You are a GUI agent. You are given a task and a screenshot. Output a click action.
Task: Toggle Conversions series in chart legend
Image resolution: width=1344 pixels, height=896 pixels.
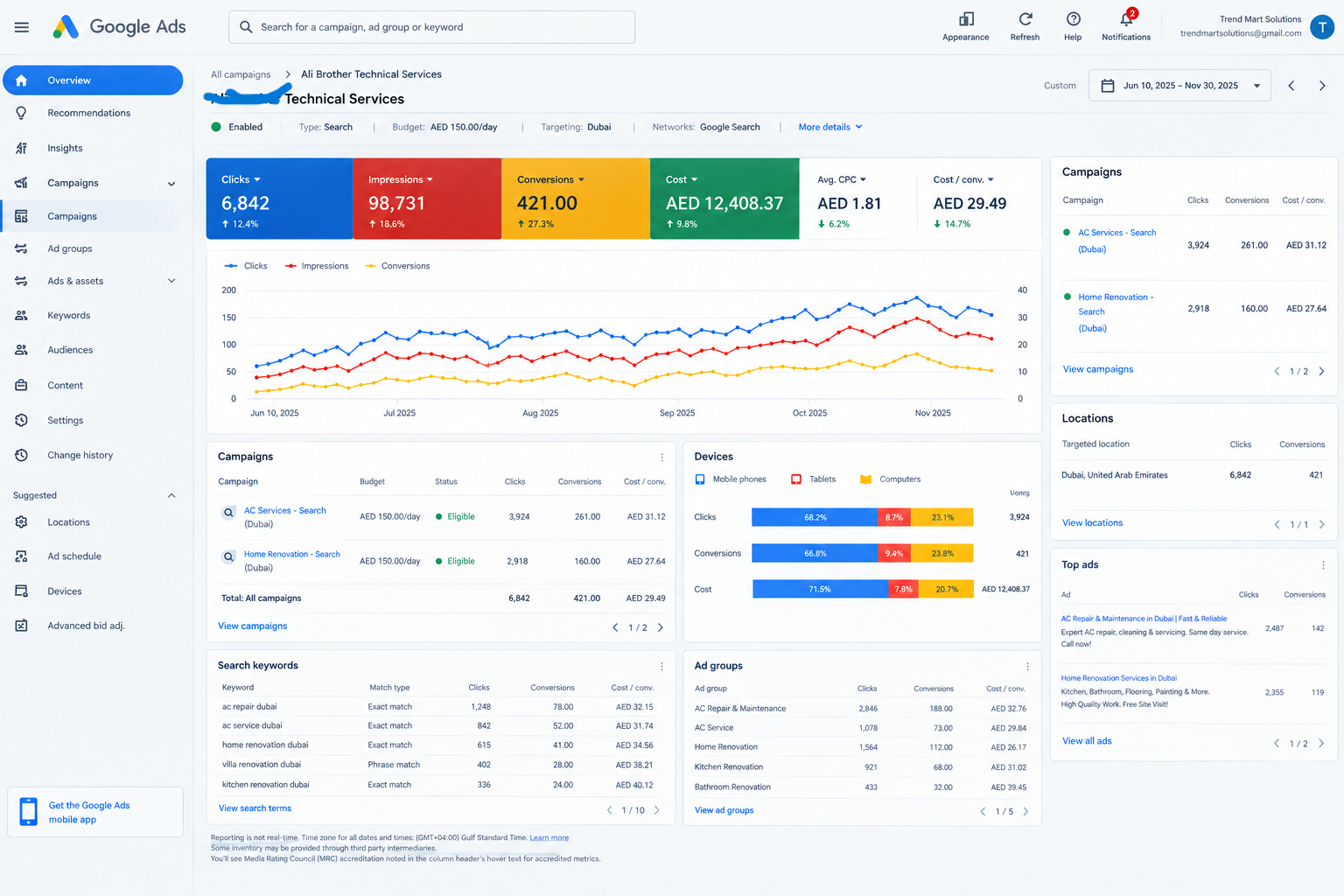pos(397,266)
